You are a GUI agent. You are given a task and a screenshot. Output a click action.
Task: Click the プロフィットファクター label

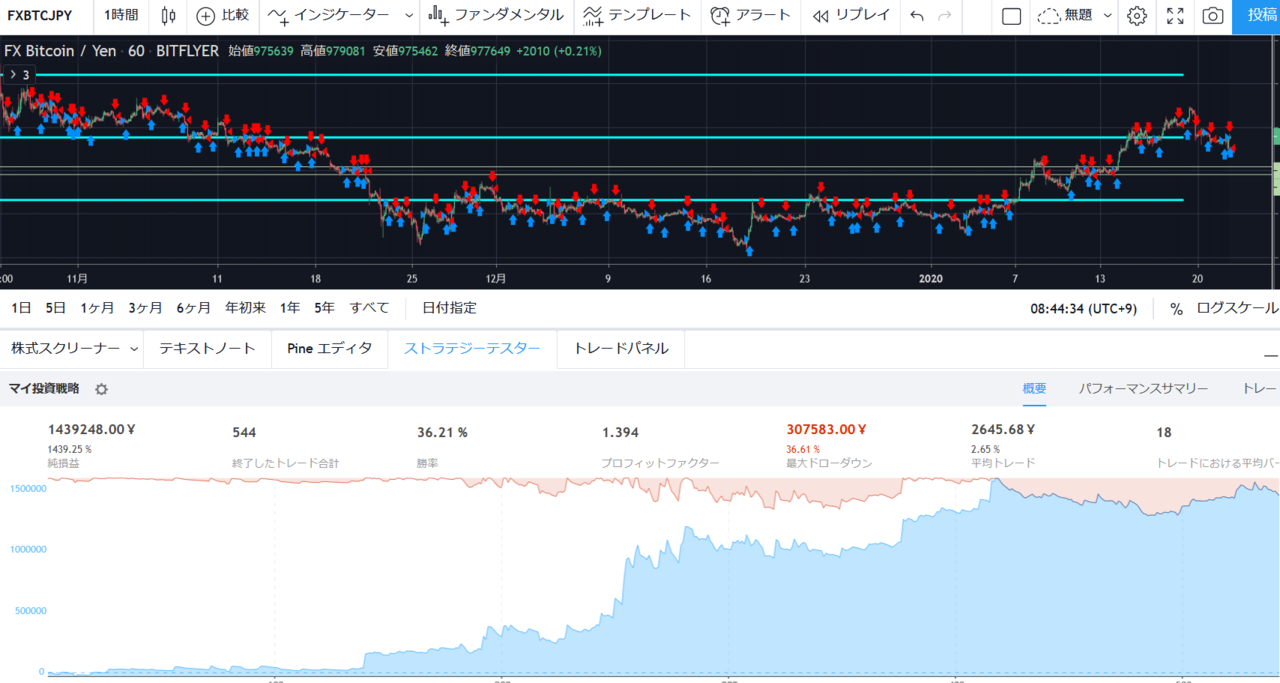660,464
